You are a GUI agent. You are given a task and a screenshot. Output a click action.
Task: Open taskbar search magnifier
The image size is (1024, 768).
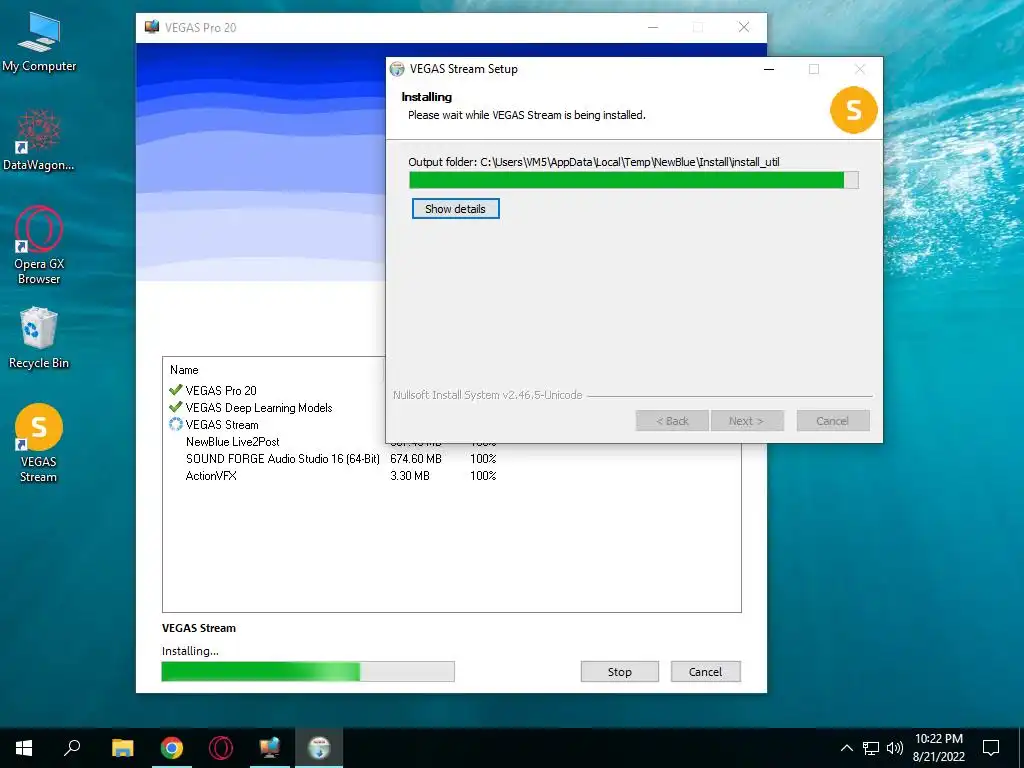72,748
